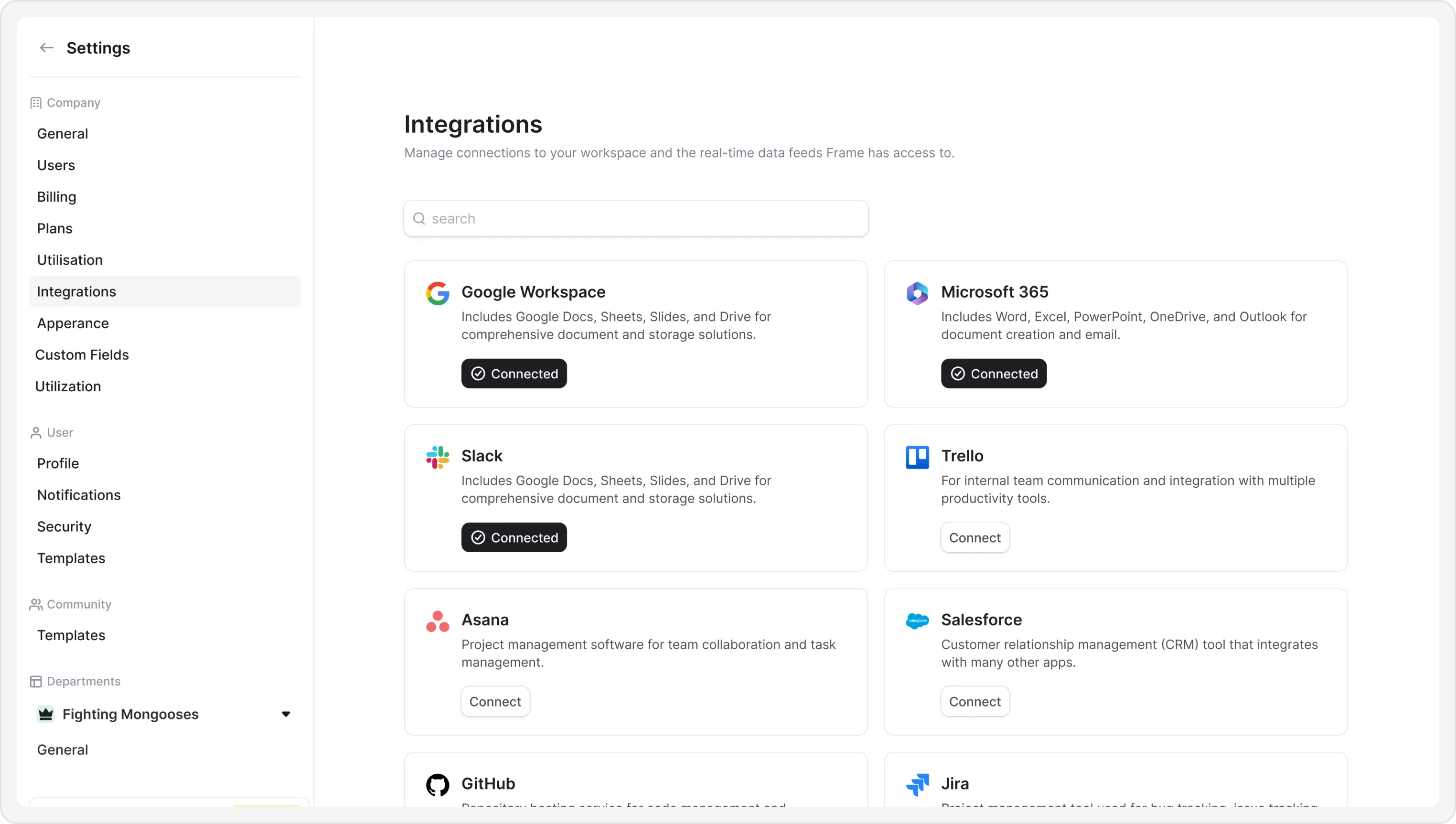The image size is (1456, 824).
Task: Click the GitHub octocat icon
Action: (x=438, y=785)
